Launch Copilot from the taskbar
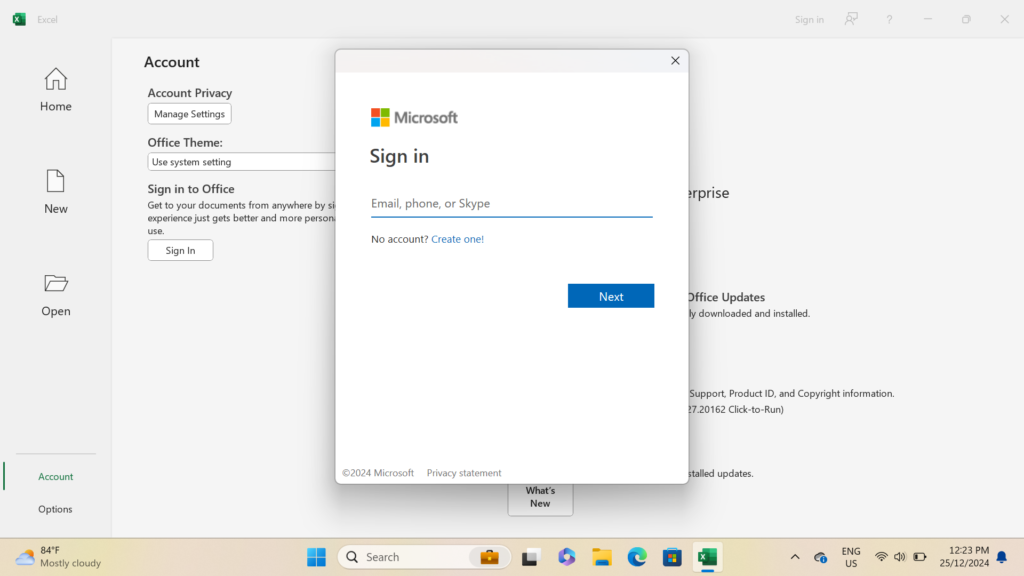This screenshot has height=576, width=1024. [566, 557]
